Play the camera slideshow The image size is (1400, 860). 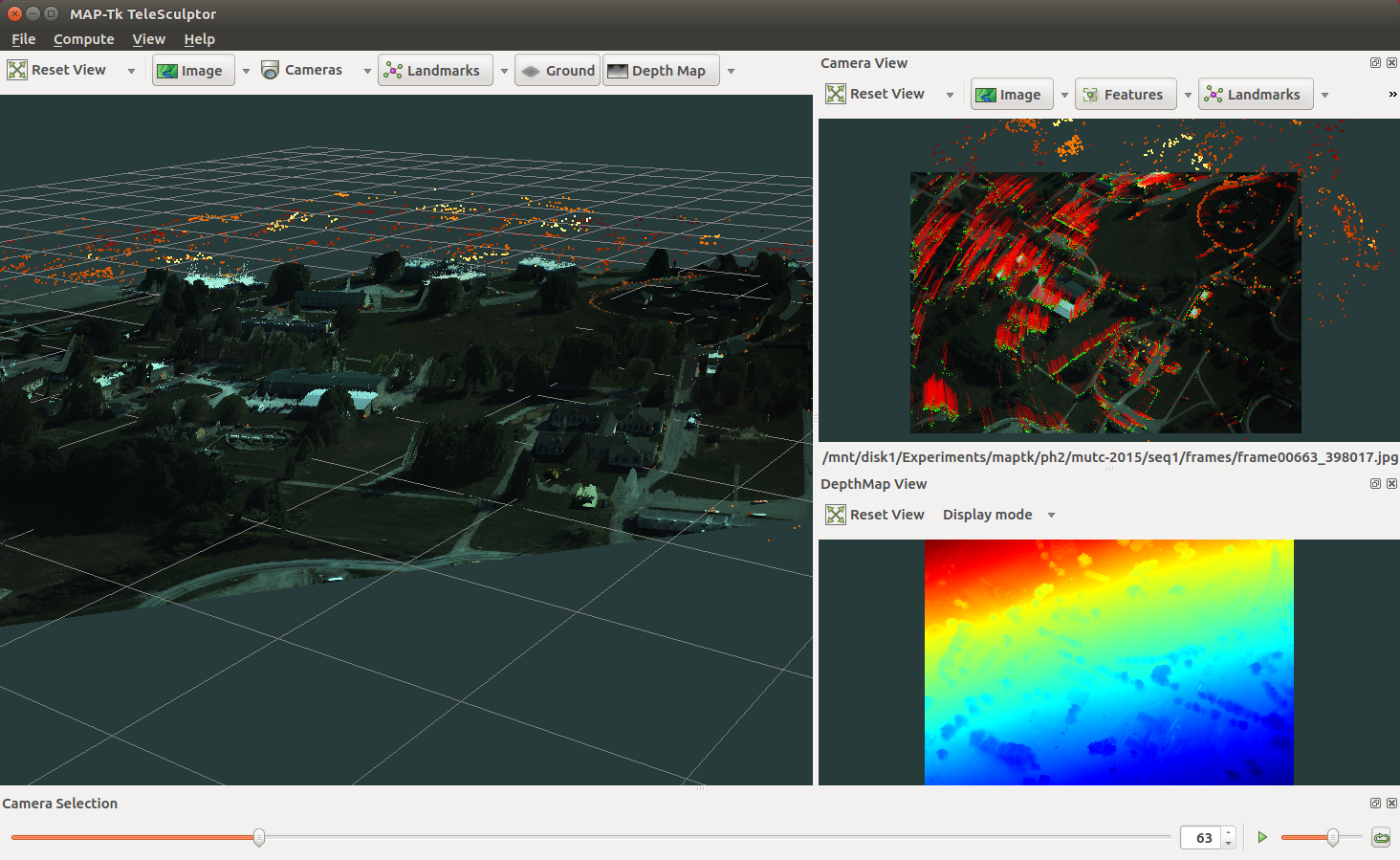tap(1262, 837)
